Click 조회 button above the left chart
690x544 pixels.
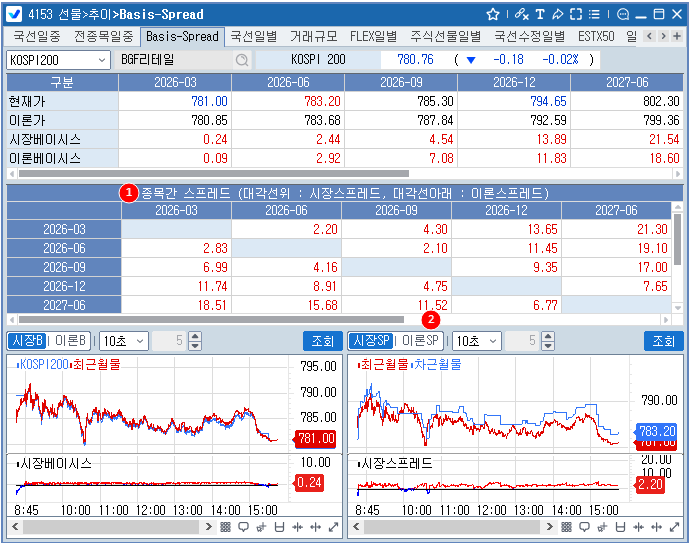(322, 341)
